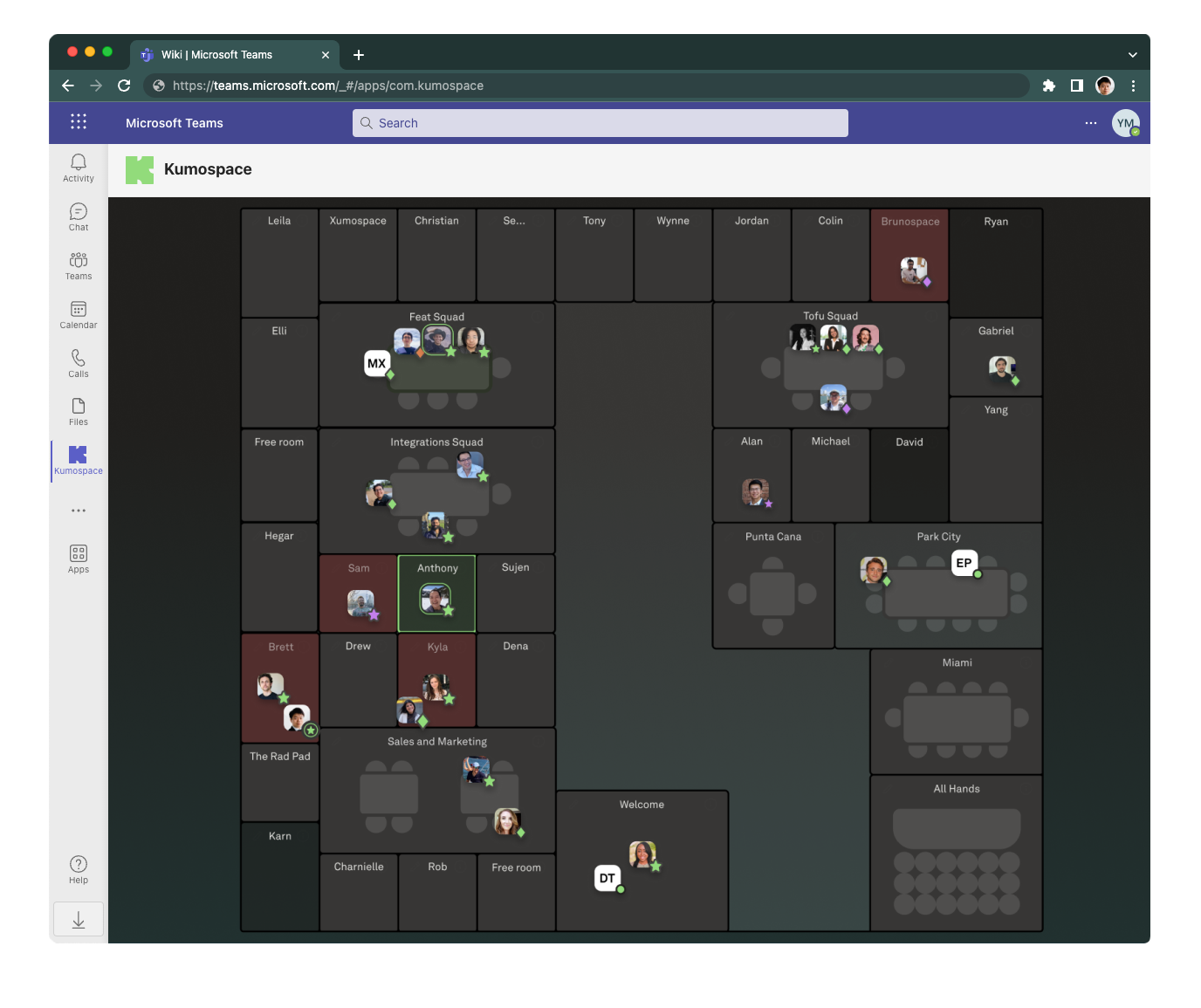This screenshot has height=1008, width=1201.
Task: Open Help at the bottom of the sidebar
Action: point(78,868)
